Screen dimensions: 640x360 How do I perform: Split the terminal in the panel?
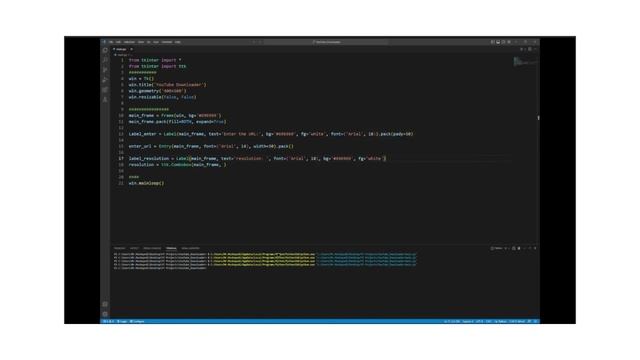tap(513, 248)
